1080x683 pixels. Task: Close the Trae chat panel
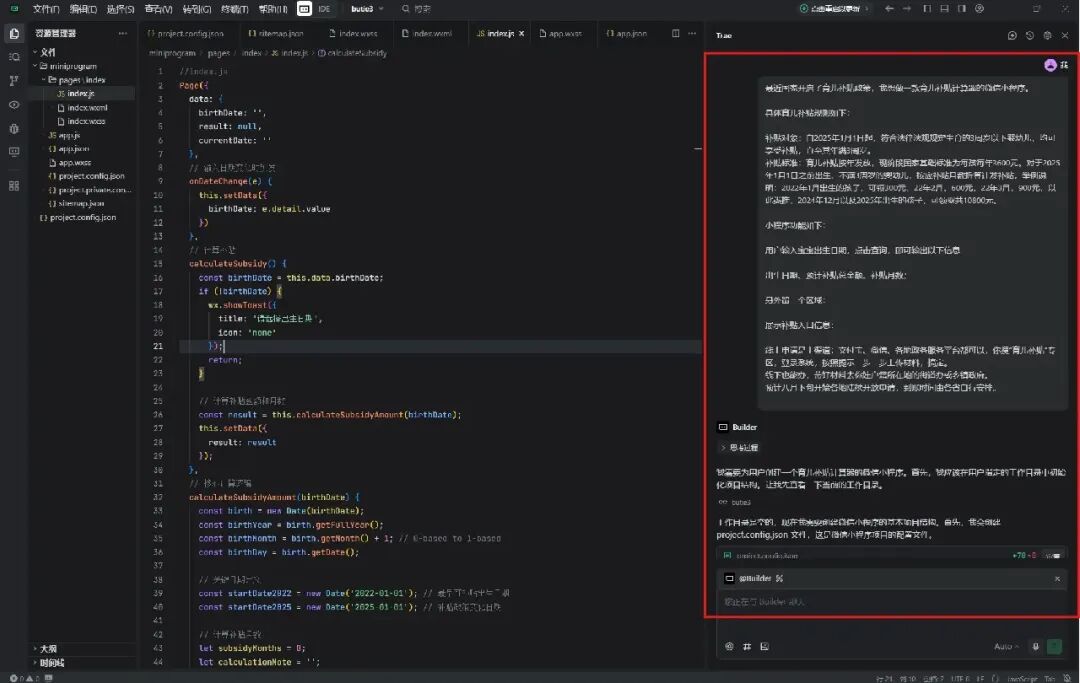(x=1065, y=35)
